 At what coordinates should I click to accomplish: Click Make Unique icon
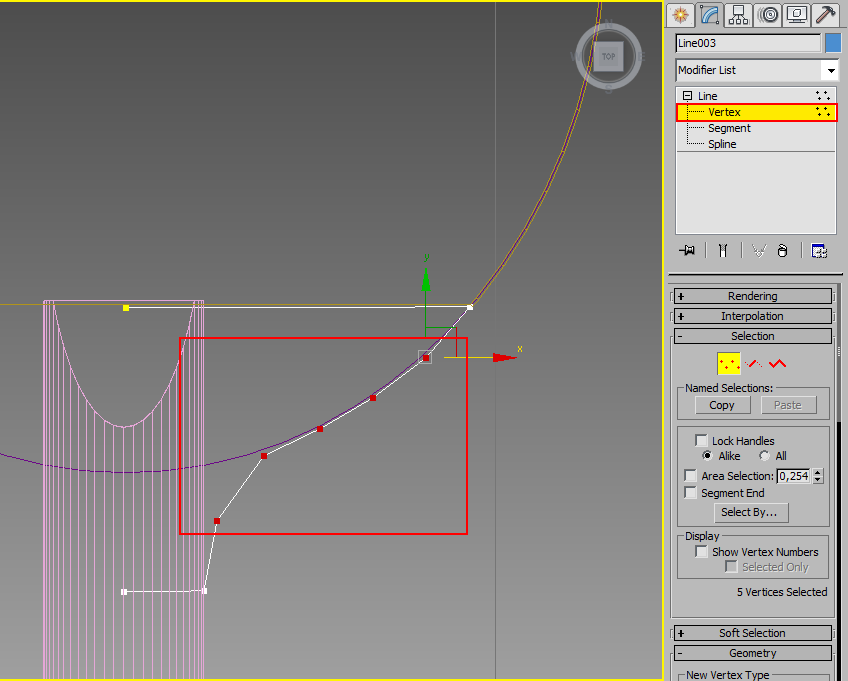(759, 250)
